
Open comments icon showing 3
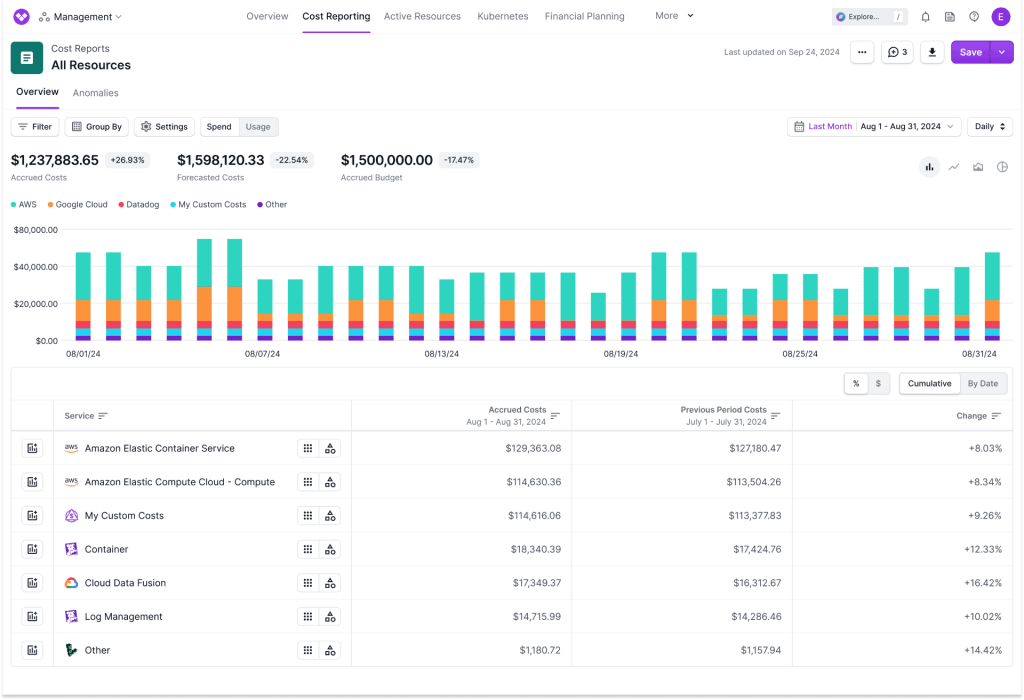point(897,52)
